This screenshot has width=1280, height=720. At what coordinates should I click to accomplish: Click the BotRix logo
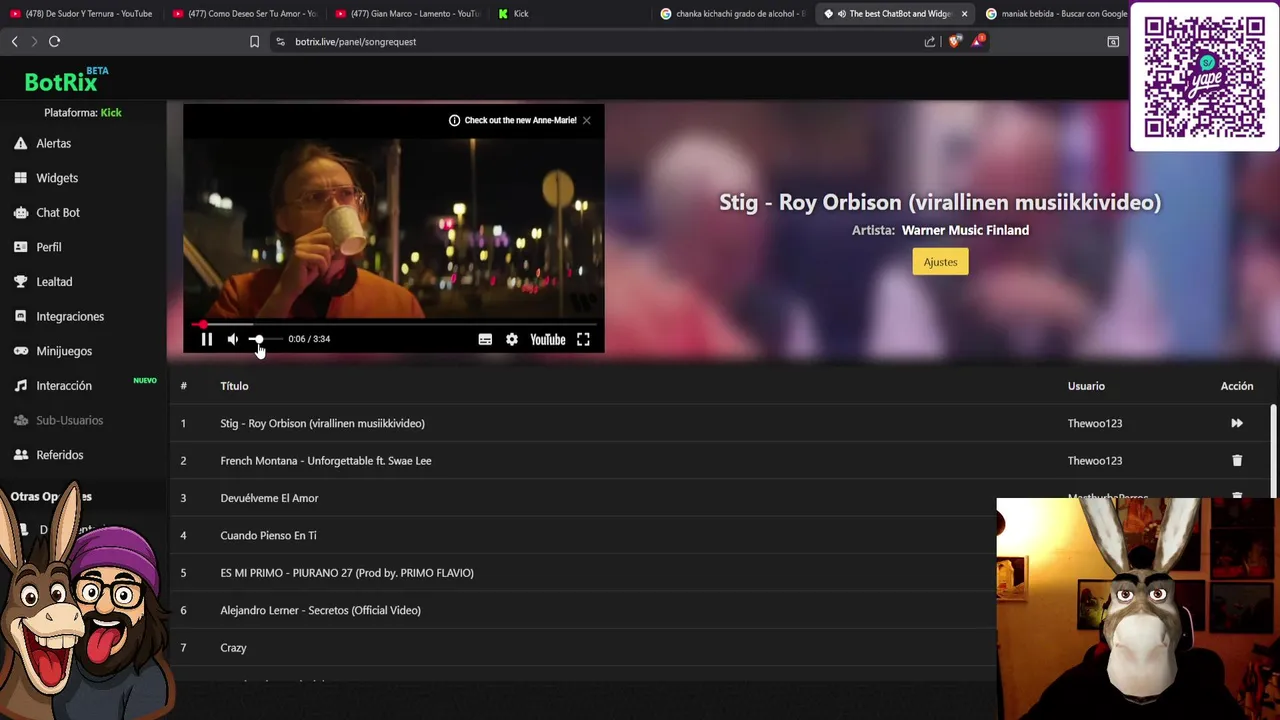click(66, 81)
